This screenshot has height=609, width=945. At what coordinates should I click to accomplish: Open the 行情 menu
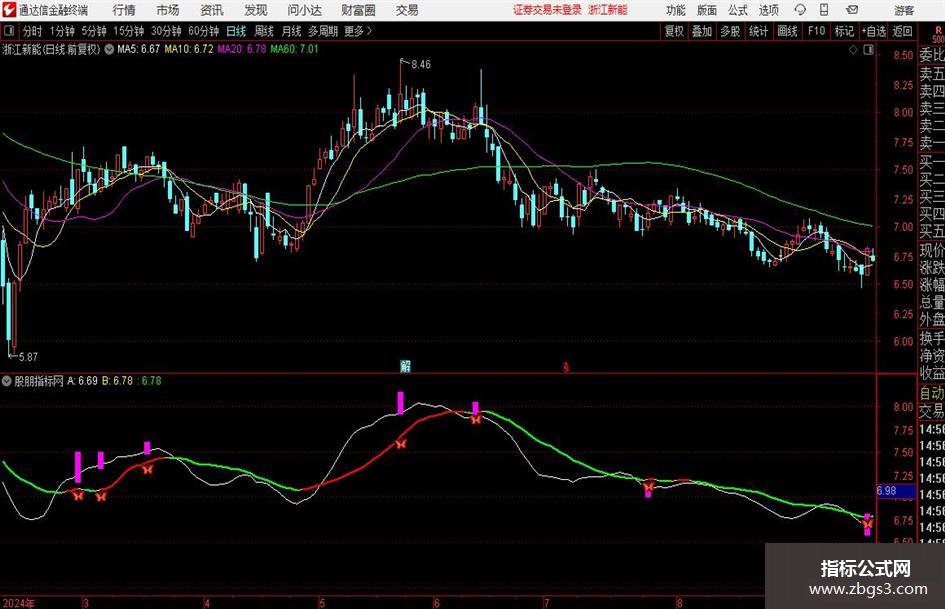pos(124,10)
